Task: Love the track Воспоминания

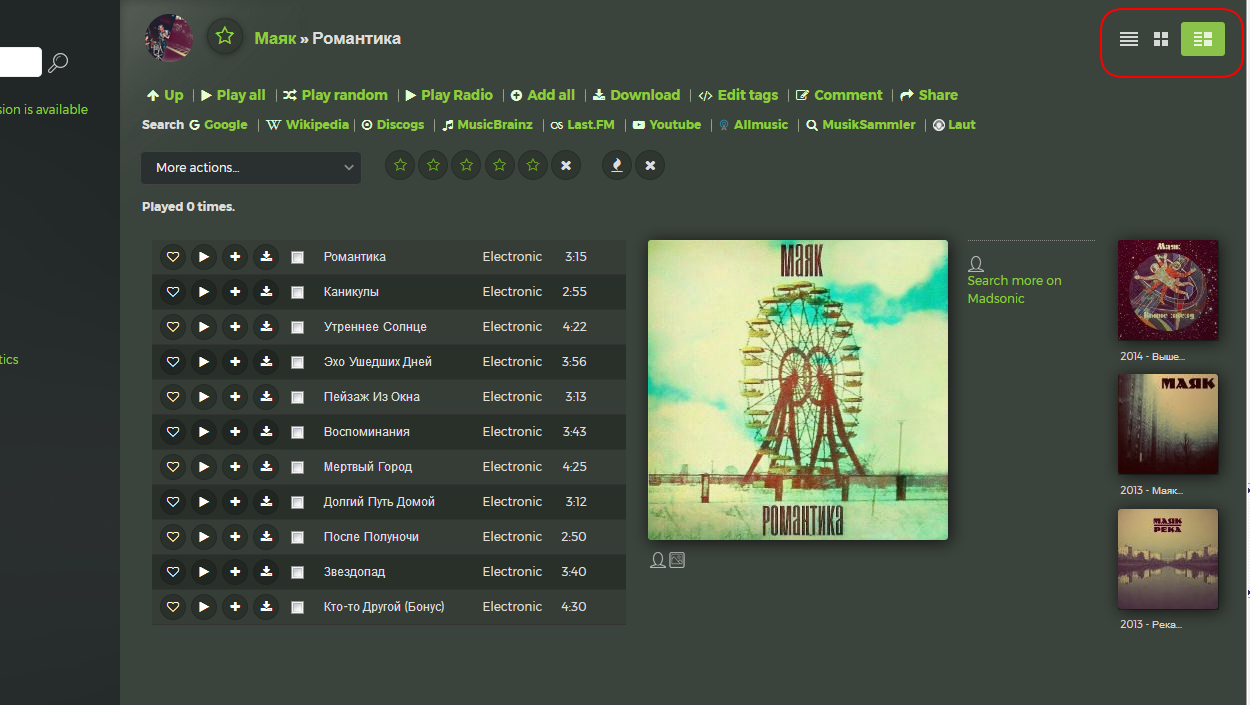Action: pyautogui.click(x=173, y=432)
